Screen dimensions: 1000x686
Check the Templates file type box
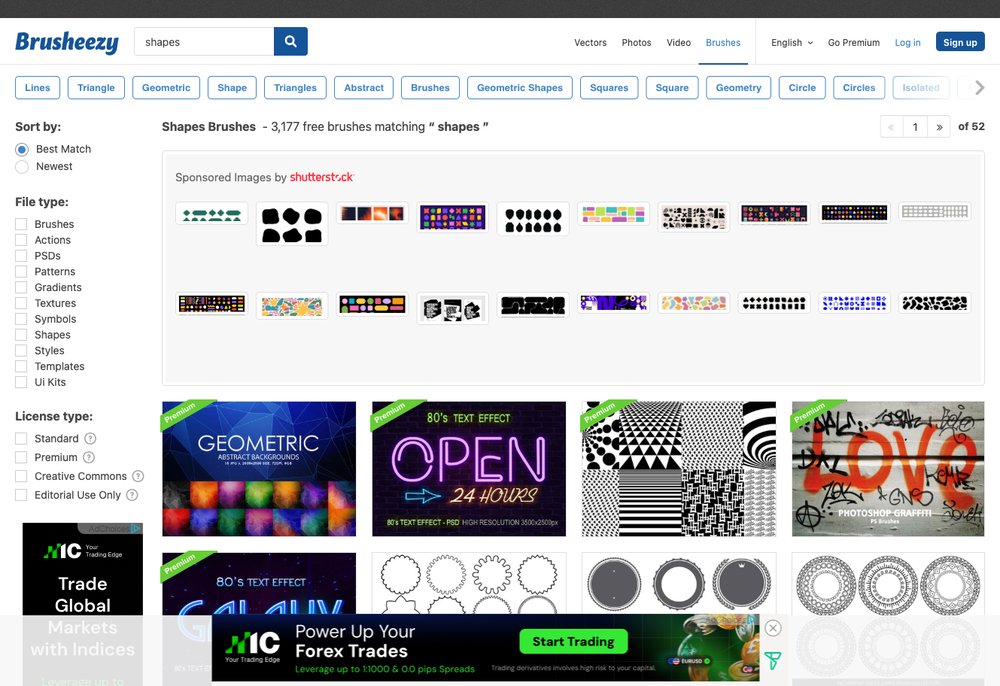pyautogui.click(x=21, y=367)
